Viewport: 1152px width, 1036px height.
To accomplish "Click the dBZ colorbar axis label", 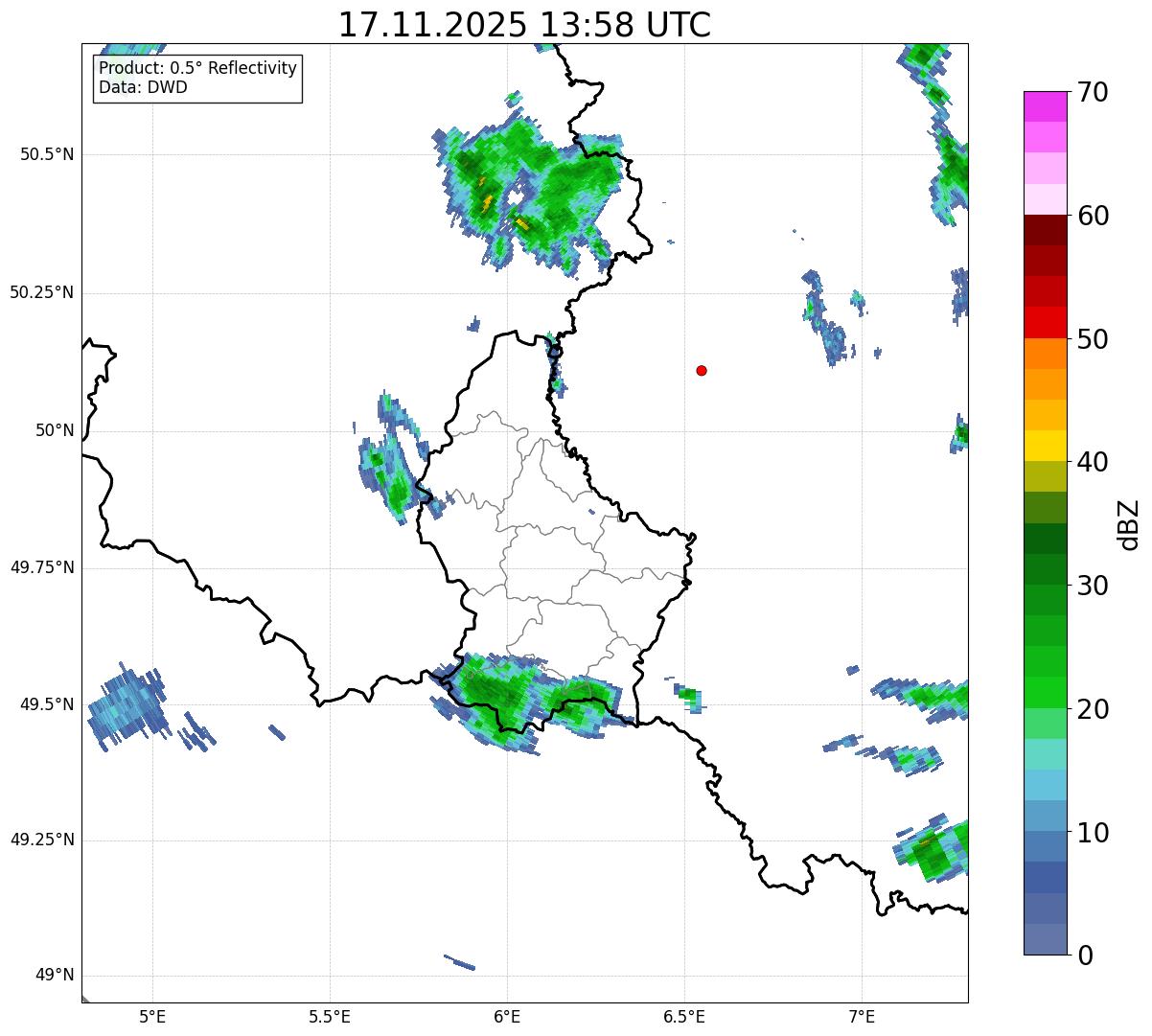I will coord(1129,523).
